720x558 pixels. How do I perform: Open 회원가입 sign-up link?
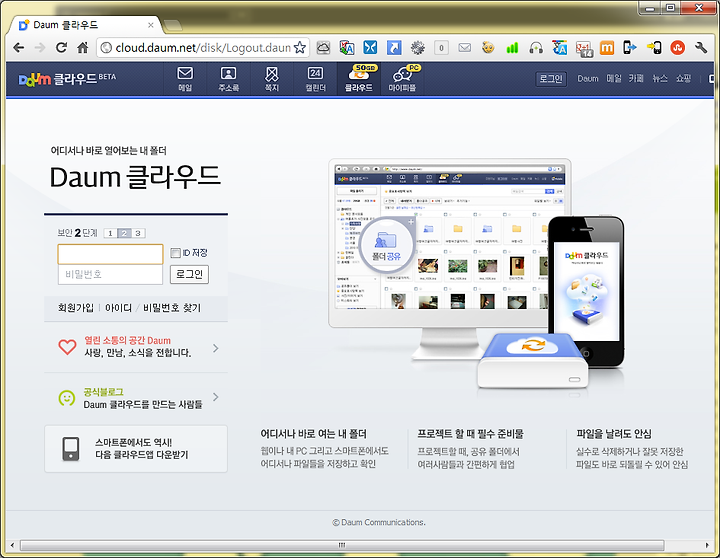[x=76, y=308]
